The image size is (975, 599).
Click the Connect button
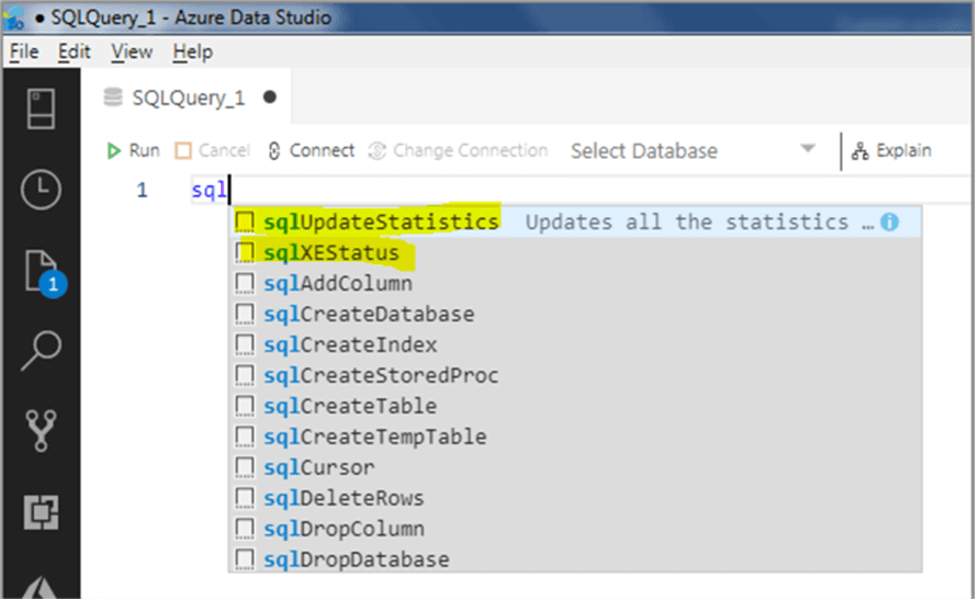coord(311,151)
